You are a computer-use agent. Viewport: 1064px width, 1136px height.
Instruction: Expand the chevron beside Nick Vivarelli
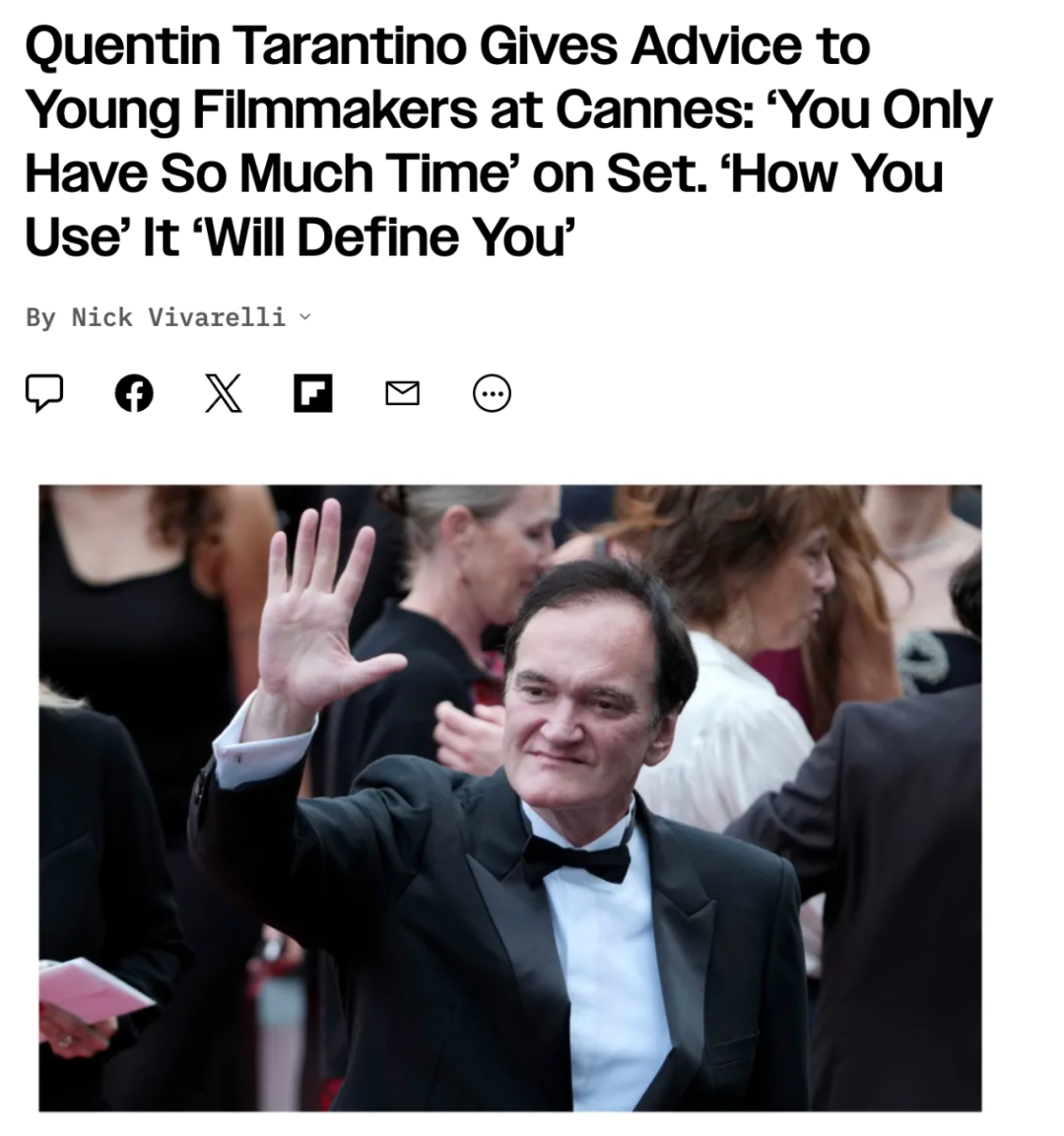click(x=305, y=317)
